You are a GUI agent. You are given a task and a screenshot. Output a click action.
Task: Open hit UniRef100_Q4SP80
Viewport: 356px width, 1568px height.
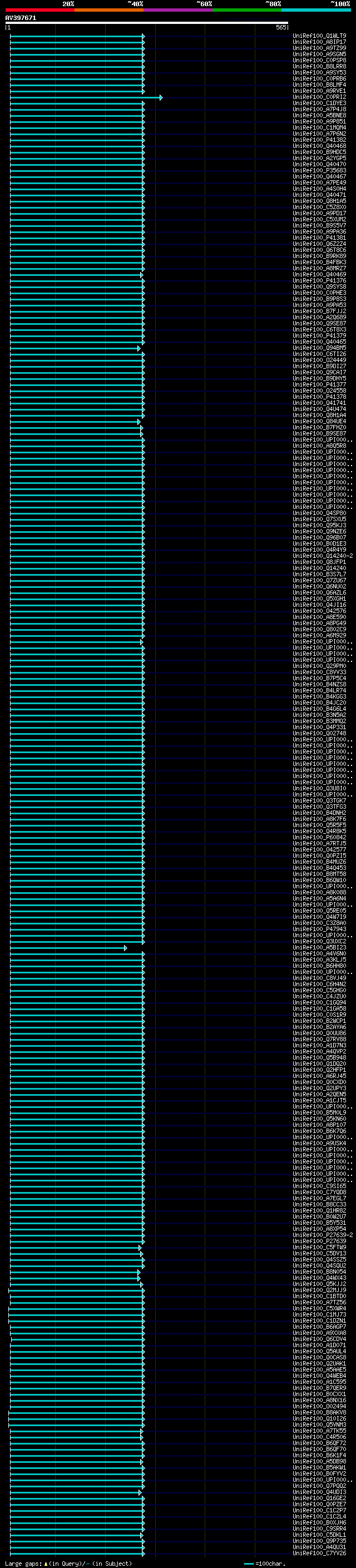tap(319, 513)
